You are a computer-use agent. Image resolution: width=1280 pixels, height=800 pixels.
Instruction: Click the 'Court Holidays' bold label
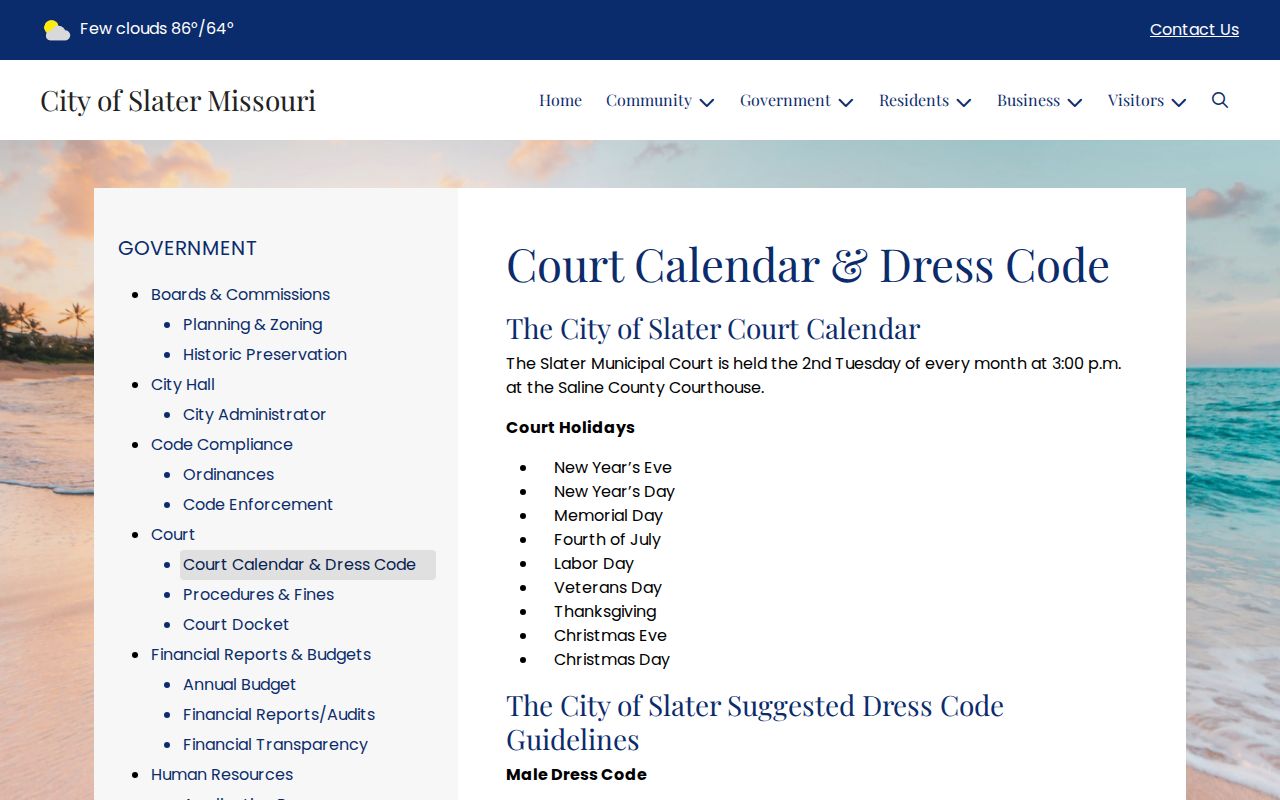[x=570, y=427]
